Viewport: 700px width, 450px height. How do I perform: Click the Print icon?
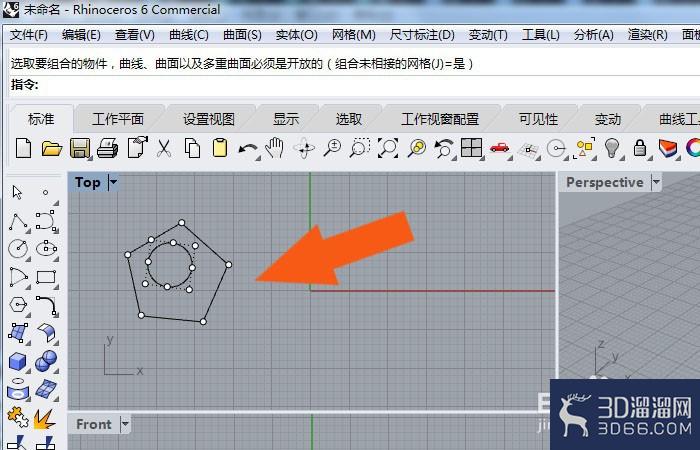(108, 148)
